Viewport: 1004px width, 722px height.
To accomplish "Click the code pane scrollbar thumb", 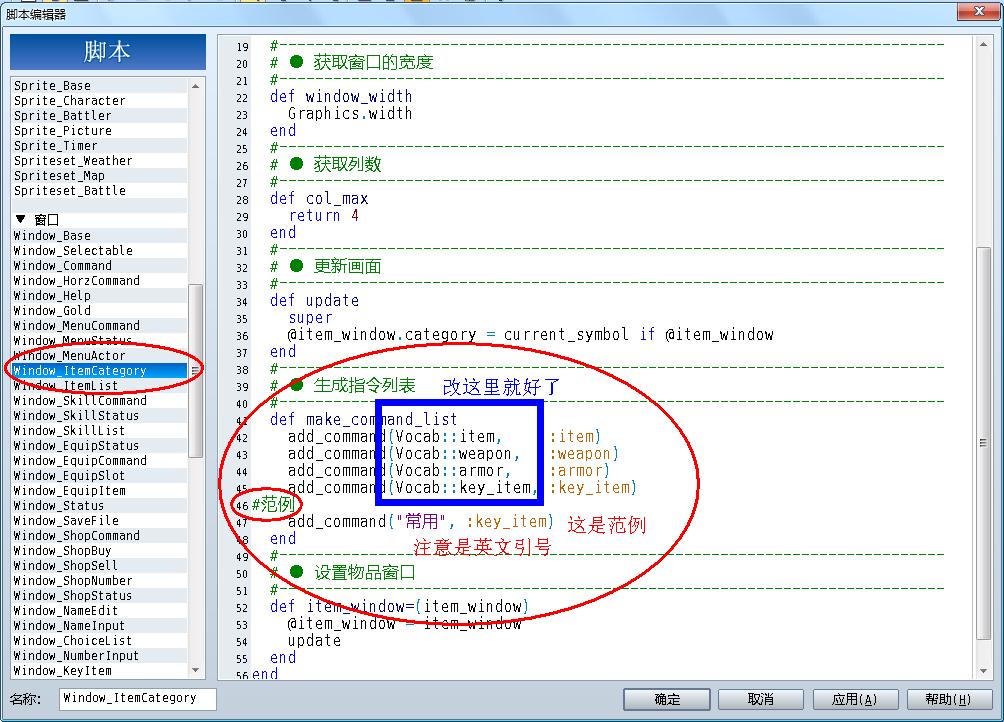I will click(983, 443).
